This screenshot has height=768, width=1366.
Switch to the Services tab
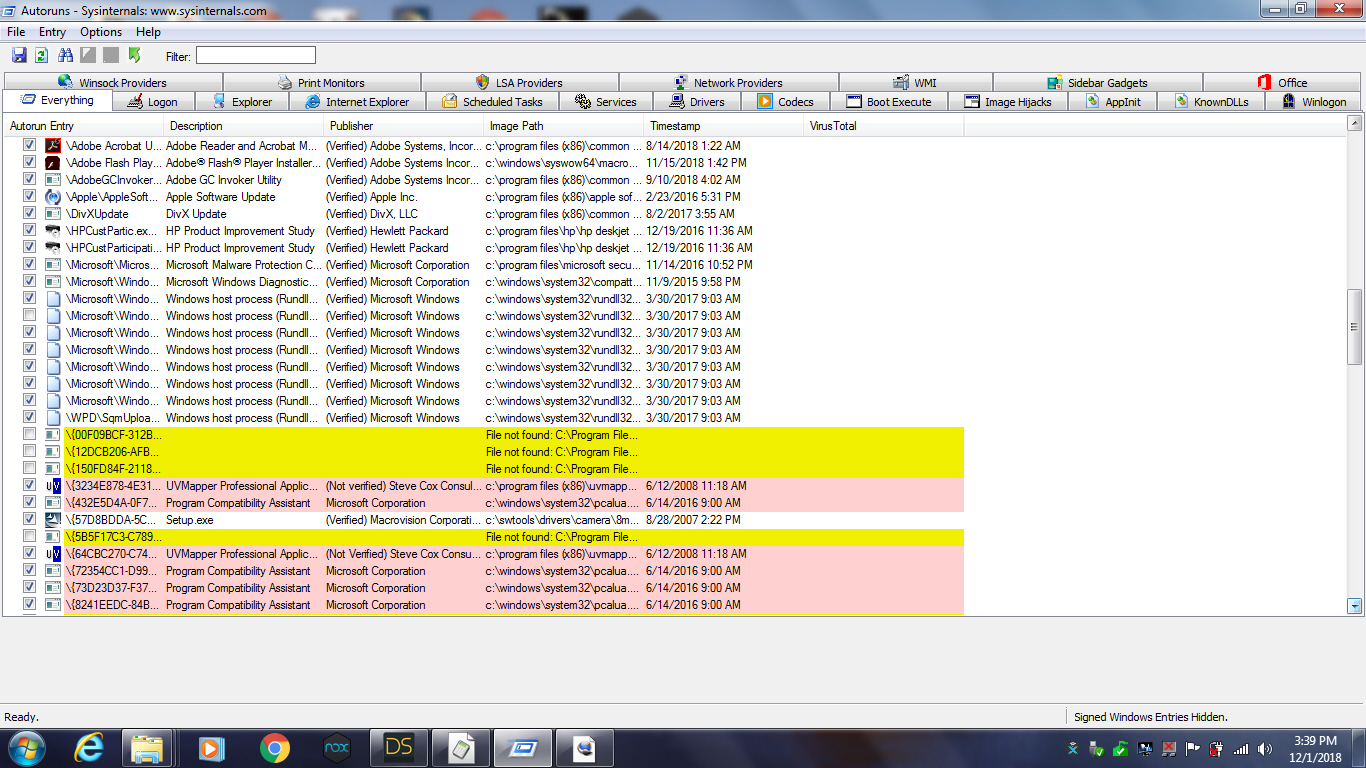(605, 102)
